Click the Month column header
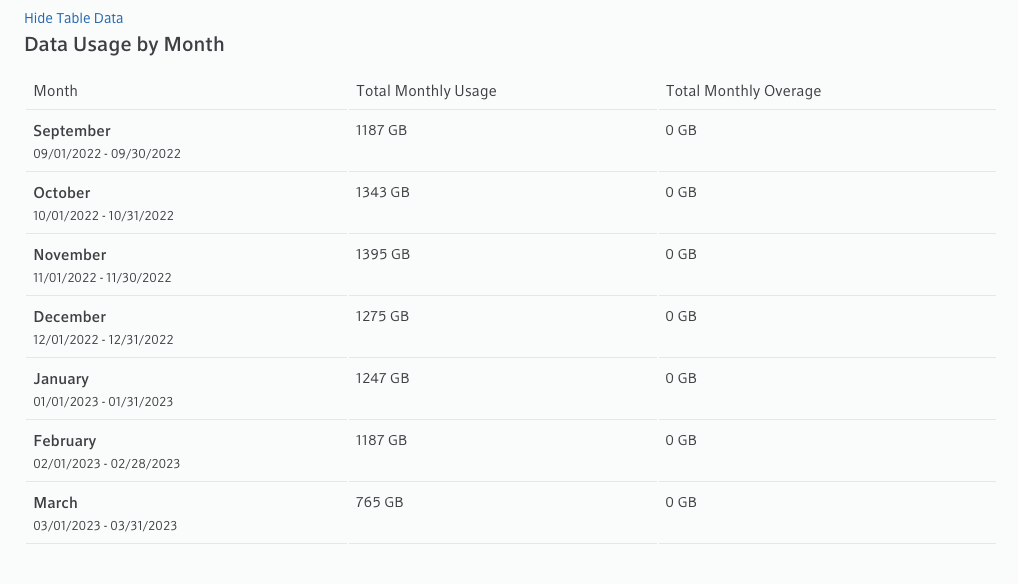 pyautogui.click(x=56, y=91)
